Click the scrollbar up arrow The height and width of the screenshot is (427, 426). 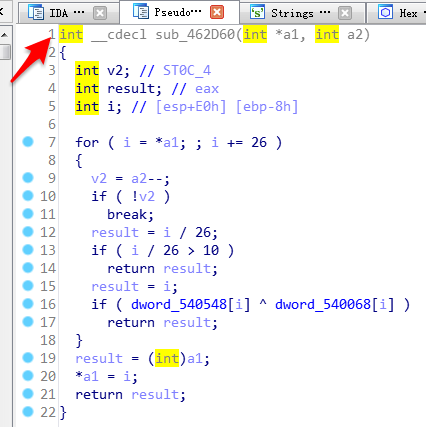tap(5, 35)
